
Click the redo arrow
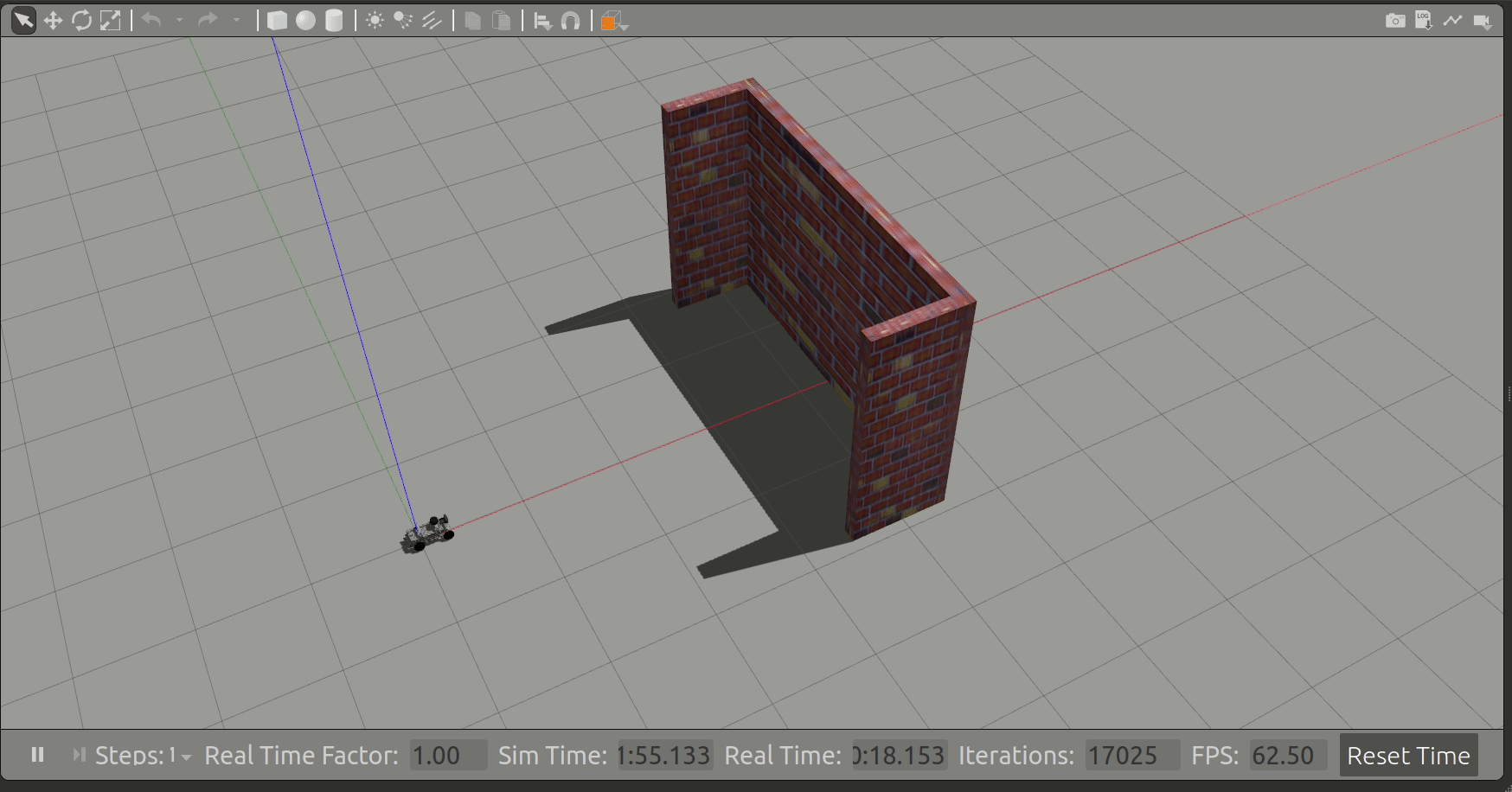208,20
